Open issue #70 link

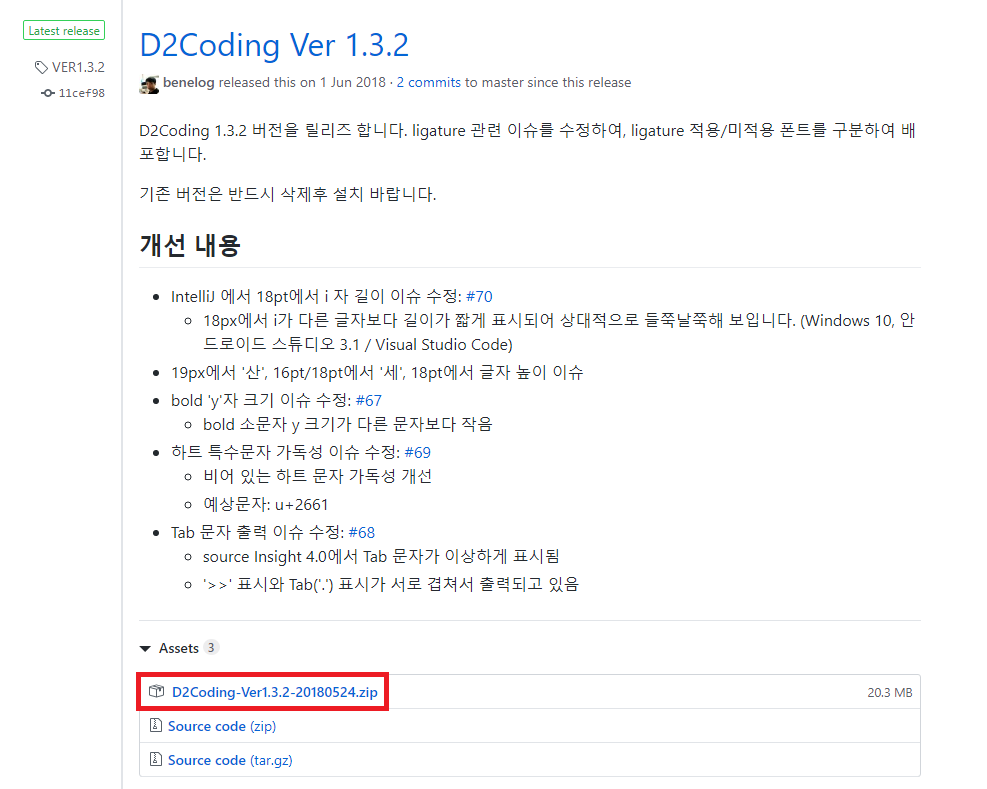[x=479, y=297]
